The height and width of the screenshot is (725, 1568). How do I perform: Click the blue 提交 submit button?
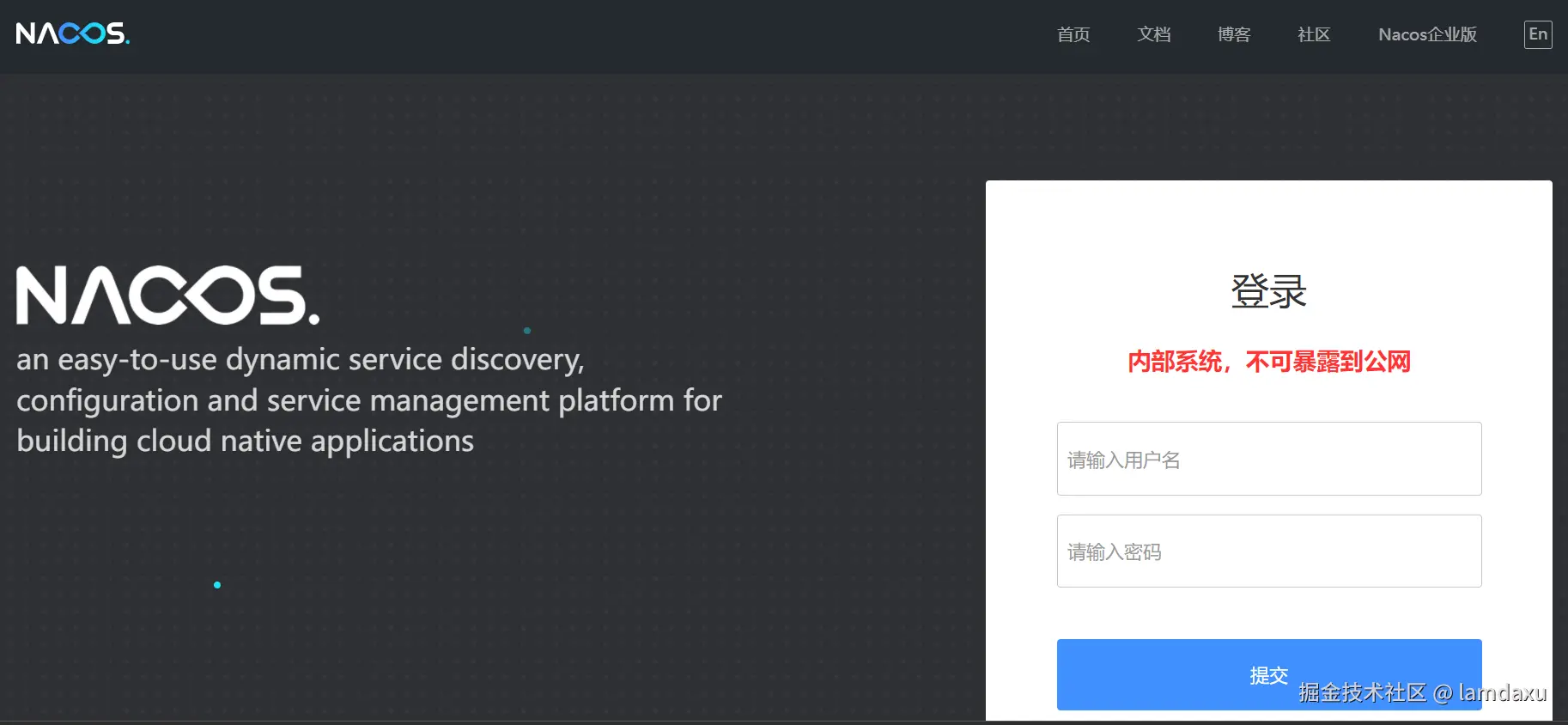pyautogui.click(x=1269, y=674)
